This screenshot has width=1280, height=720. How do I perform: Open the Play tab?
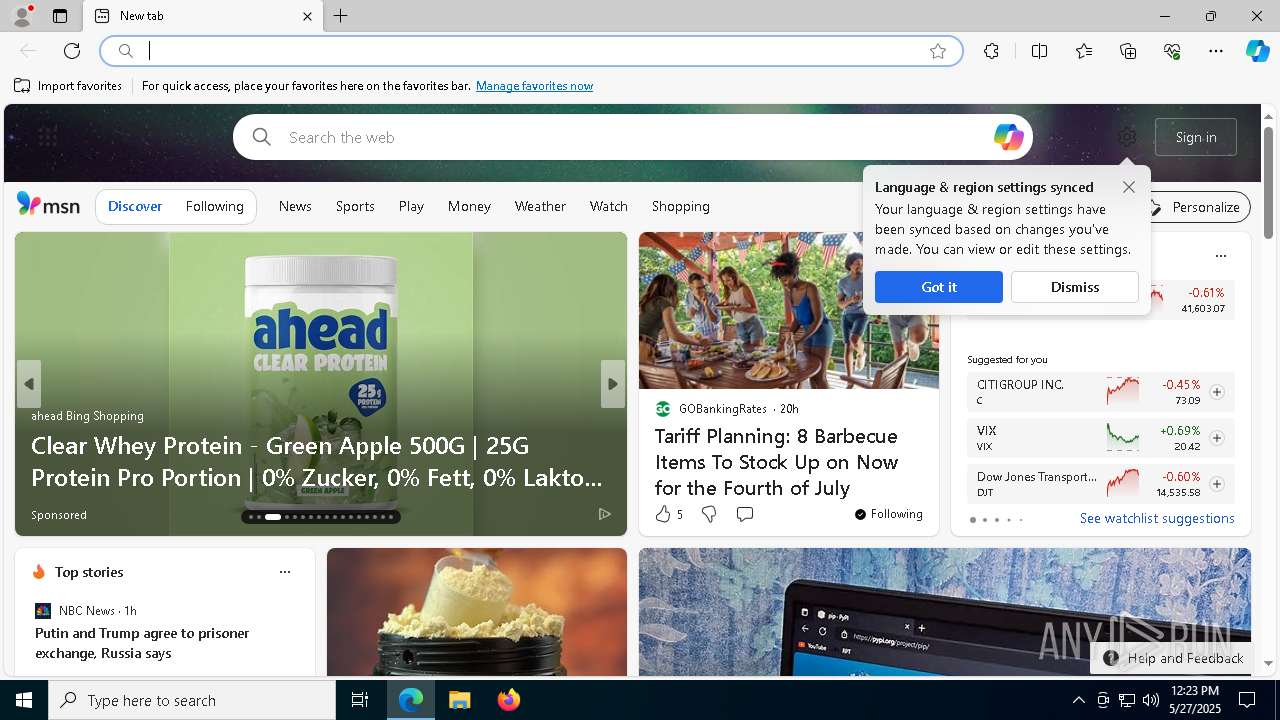click(411, 206)
